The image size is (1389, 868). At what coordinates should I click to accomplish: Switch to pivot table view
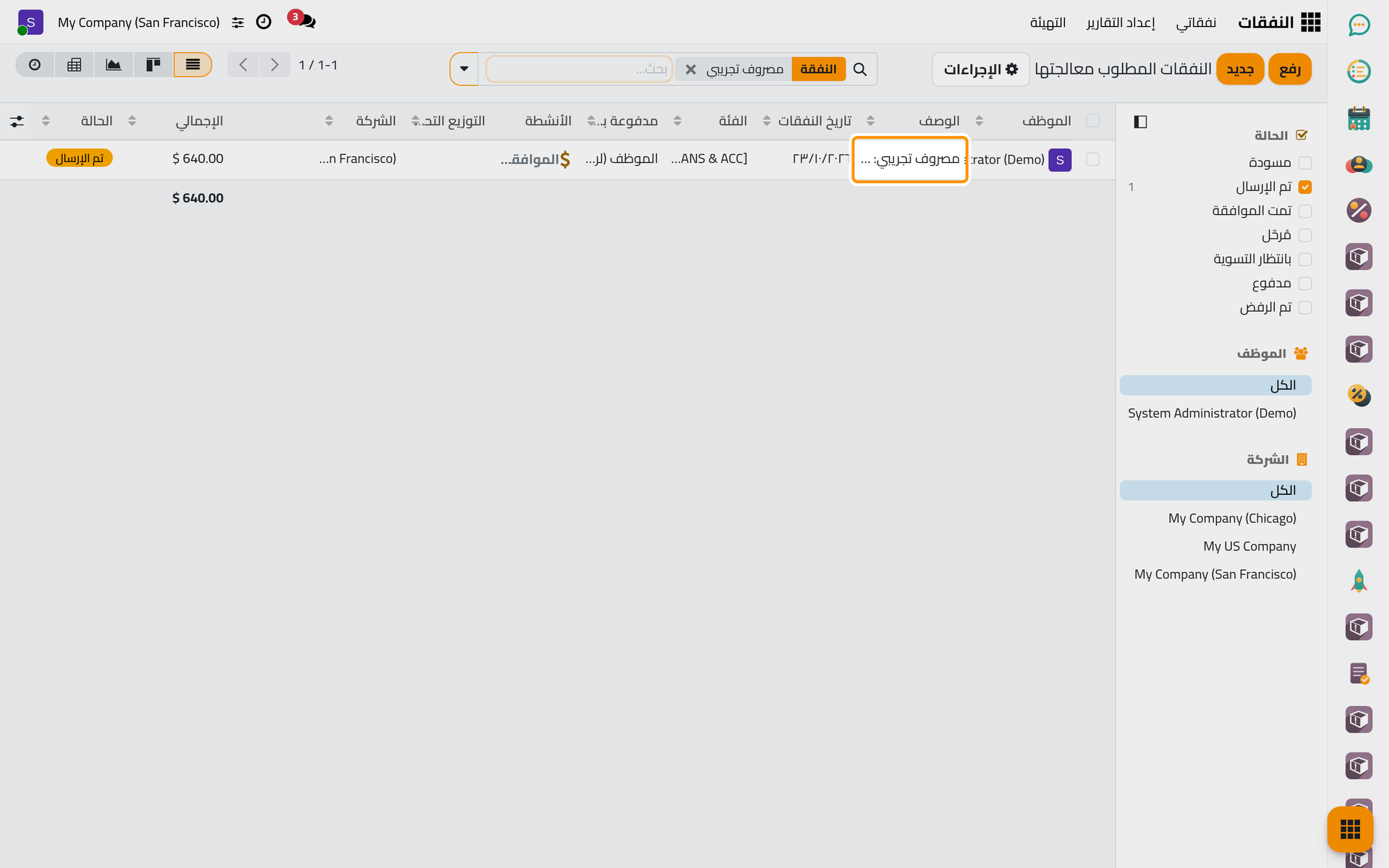pos(74,65)
